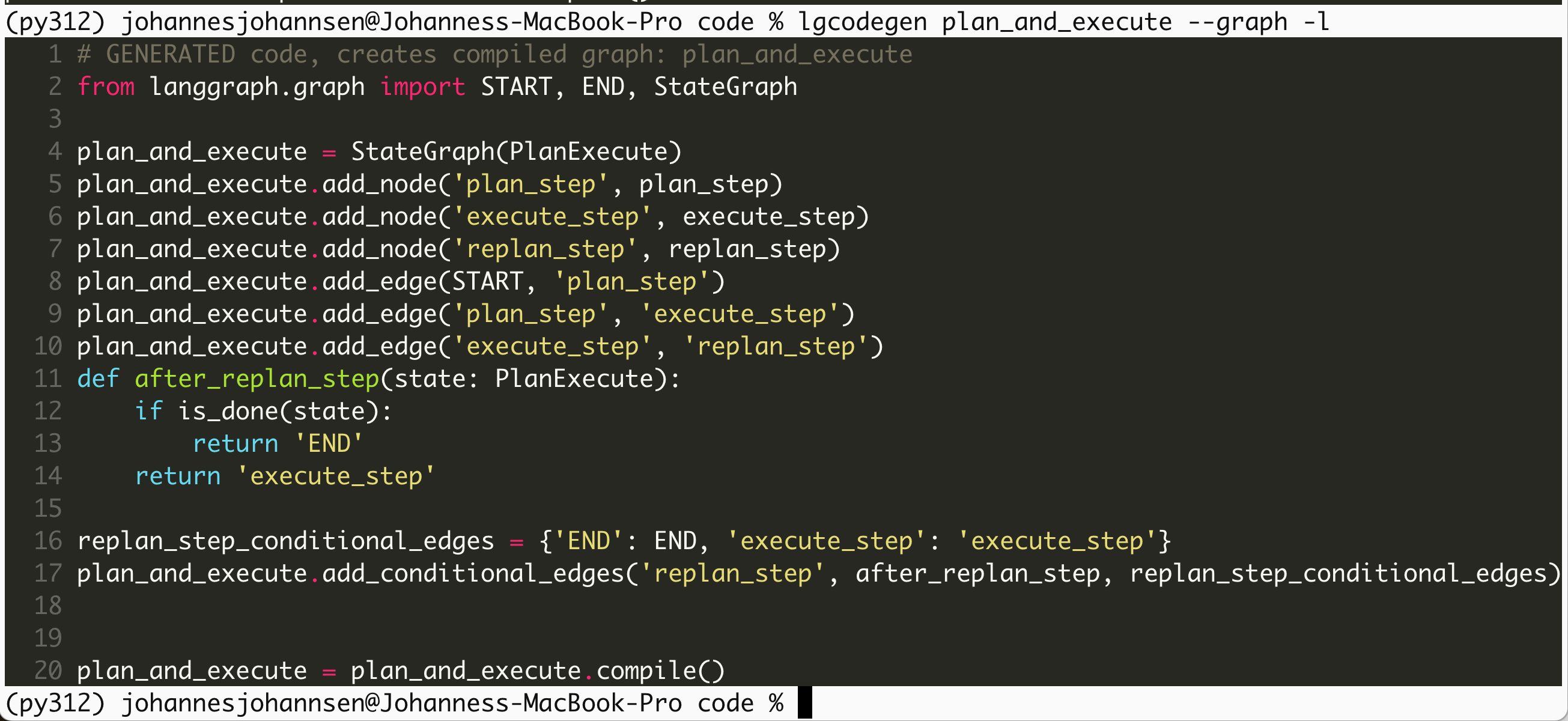Click line number 9 in the gutter

point(55,314)
